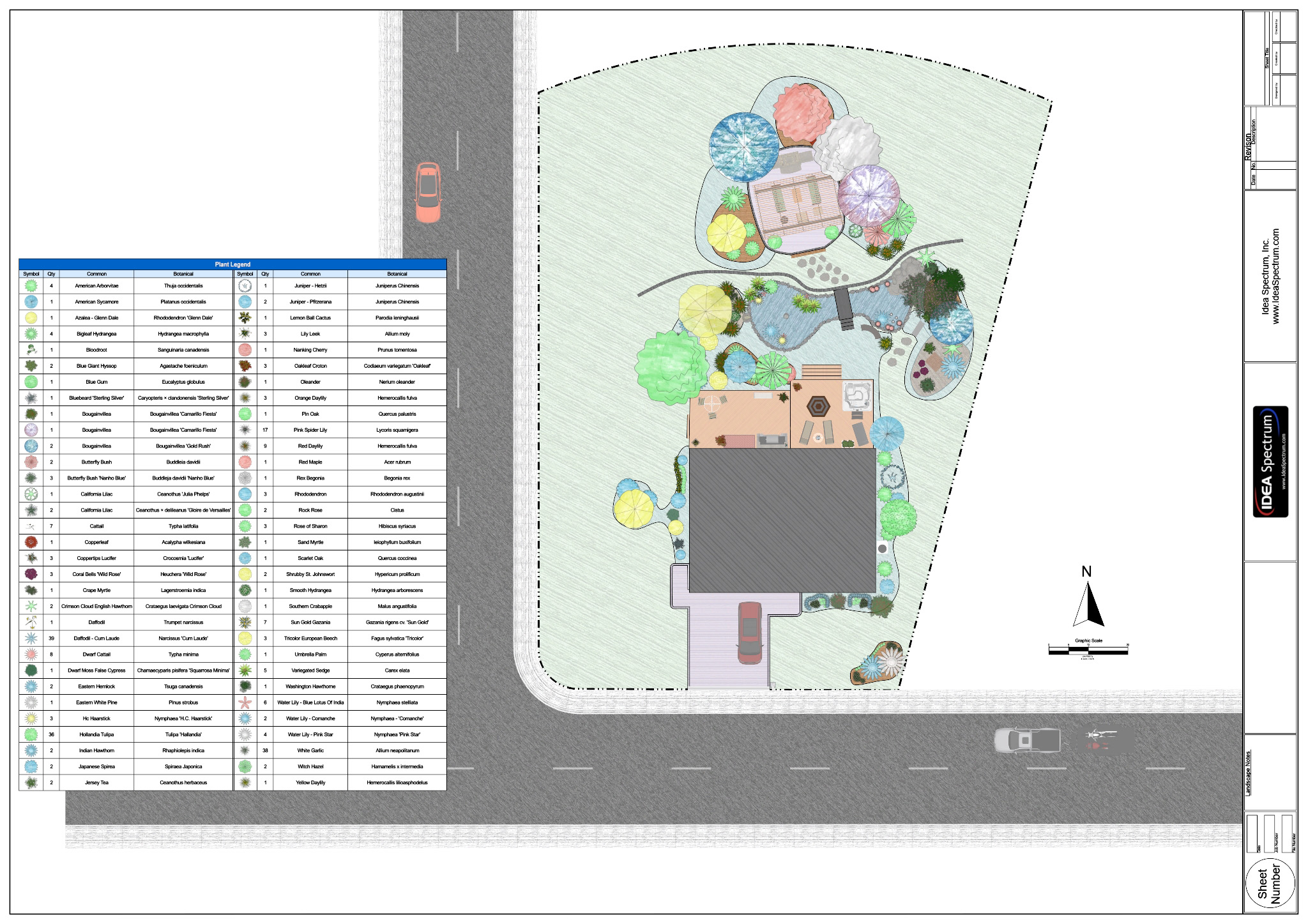Select the Graphic Scale bar
Image resolution: width=1308 pixels, height=924 pixels.
click(1088, 650)
